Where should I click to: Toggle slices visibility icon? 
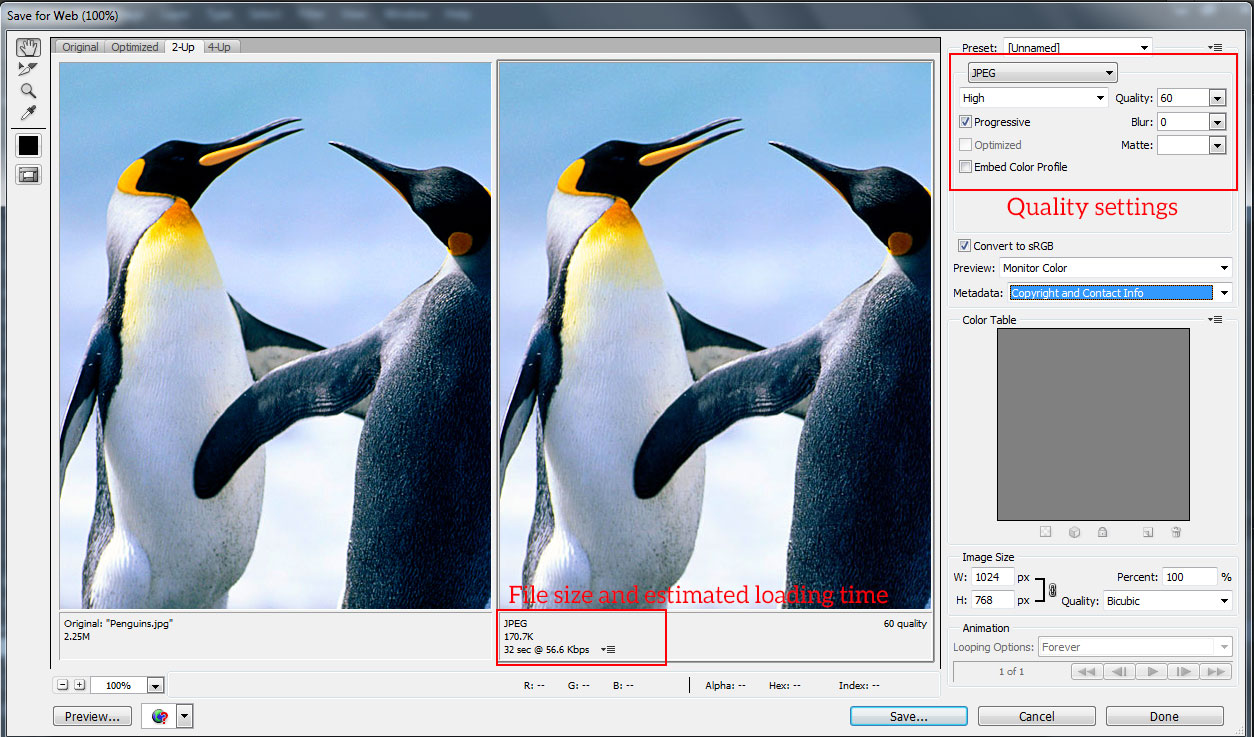(28, 175)
